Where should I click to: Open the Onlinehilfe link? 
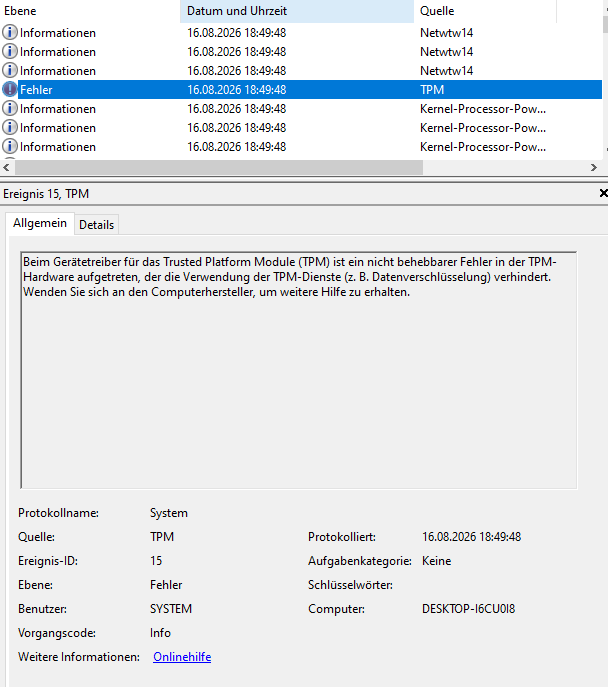click(x=182, y=657)
